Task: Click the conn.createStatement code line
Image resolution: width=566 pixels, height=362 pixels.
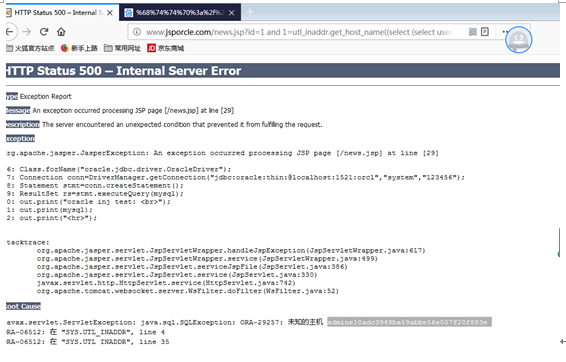Action: pos(95,186)
